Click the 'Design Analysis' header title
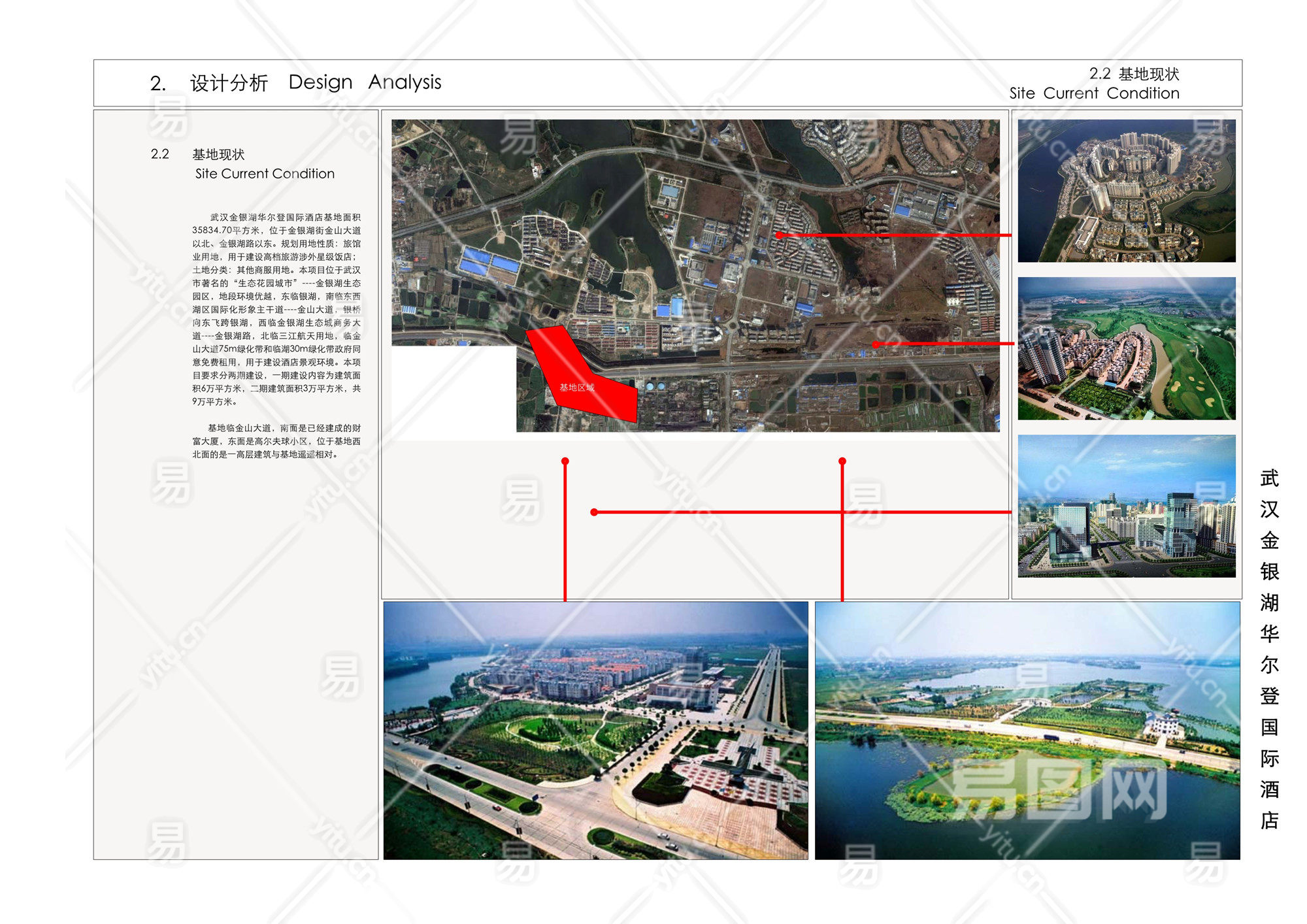The height and width of the screenshot is (924, 1307). tap(365, 82)
